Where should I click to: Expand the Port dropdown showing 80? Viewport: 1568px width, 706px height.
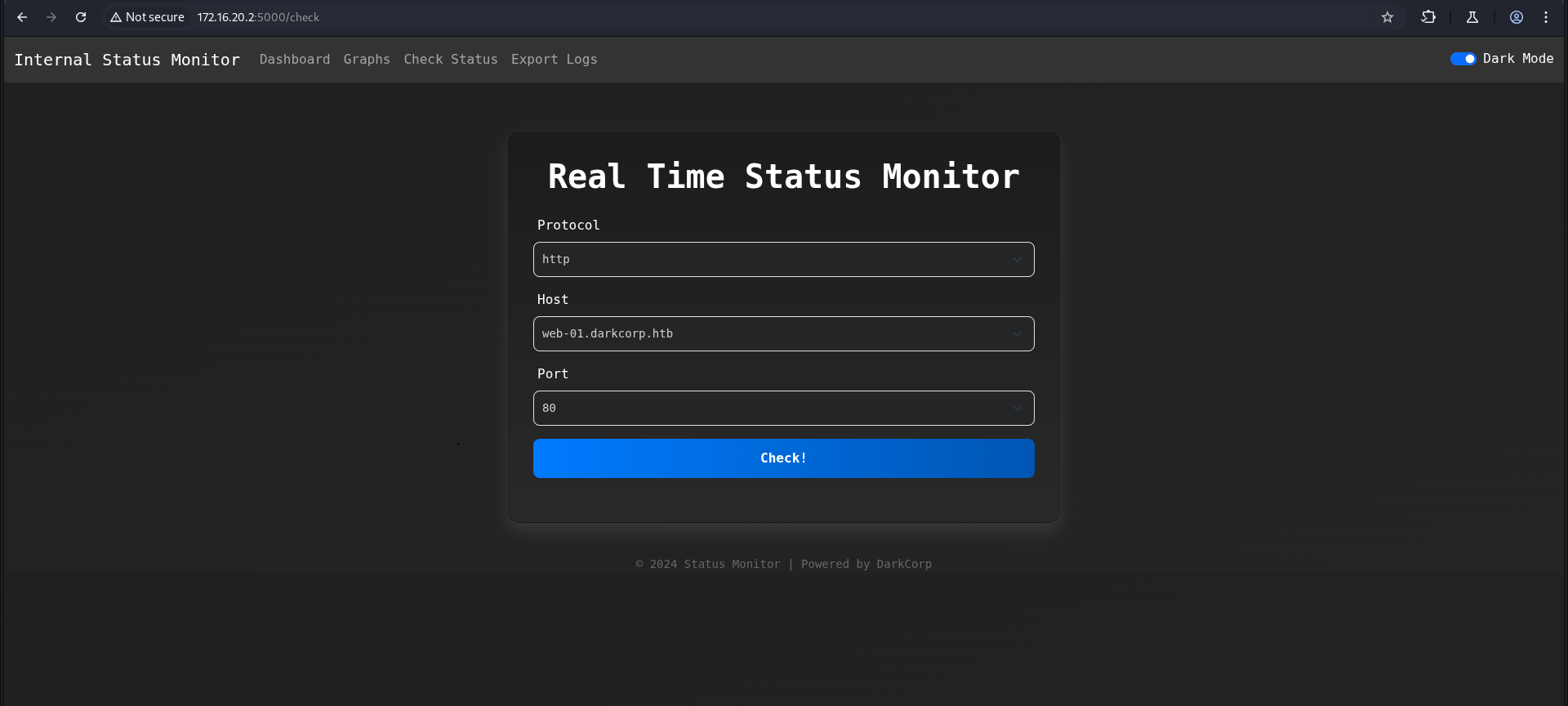coord(783,409)
